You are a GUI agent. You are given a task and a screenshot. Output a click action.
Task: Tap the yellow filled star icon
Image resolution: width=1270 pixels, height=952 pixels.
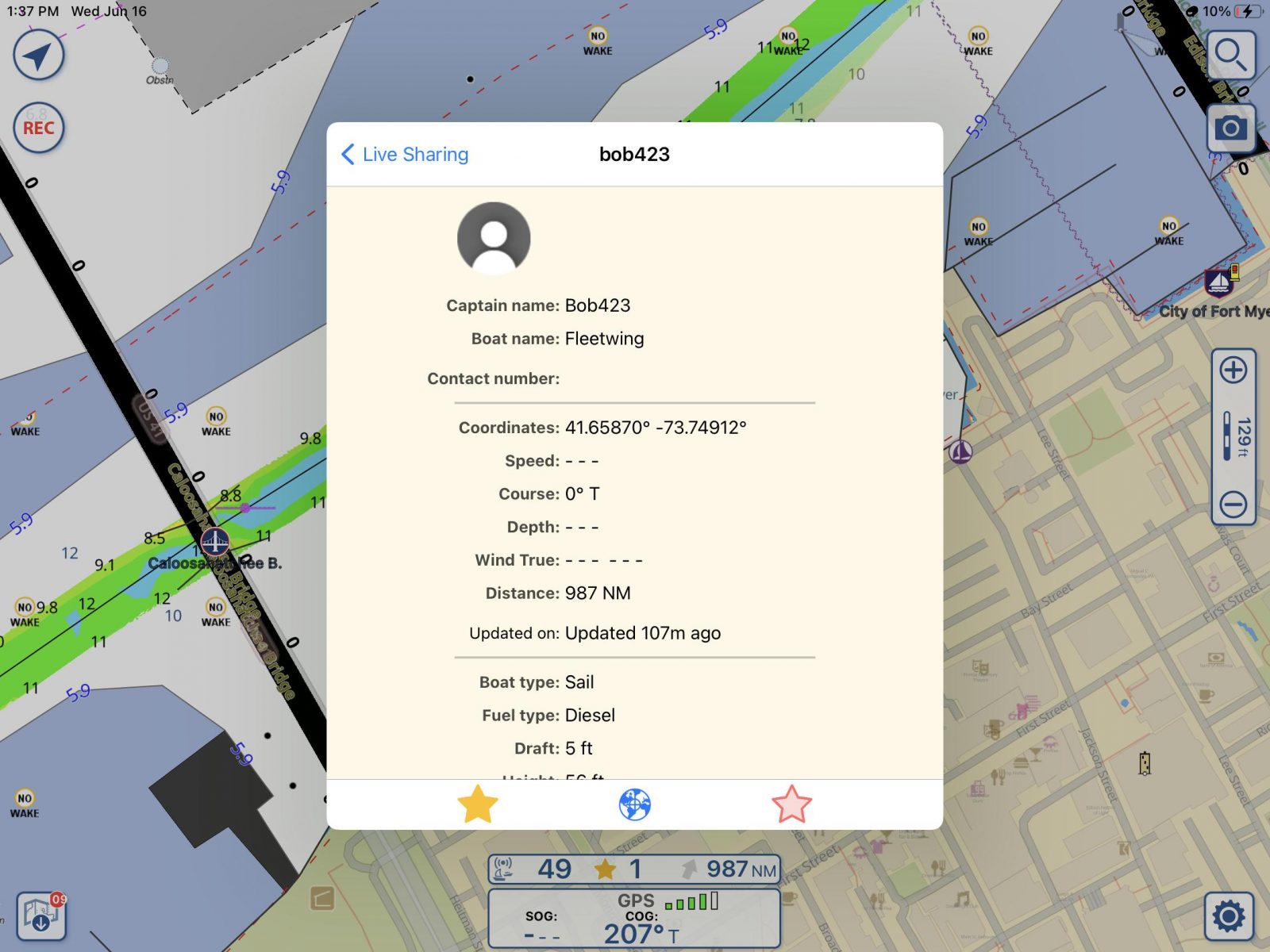pyautogui.click(x=478, y=804)
